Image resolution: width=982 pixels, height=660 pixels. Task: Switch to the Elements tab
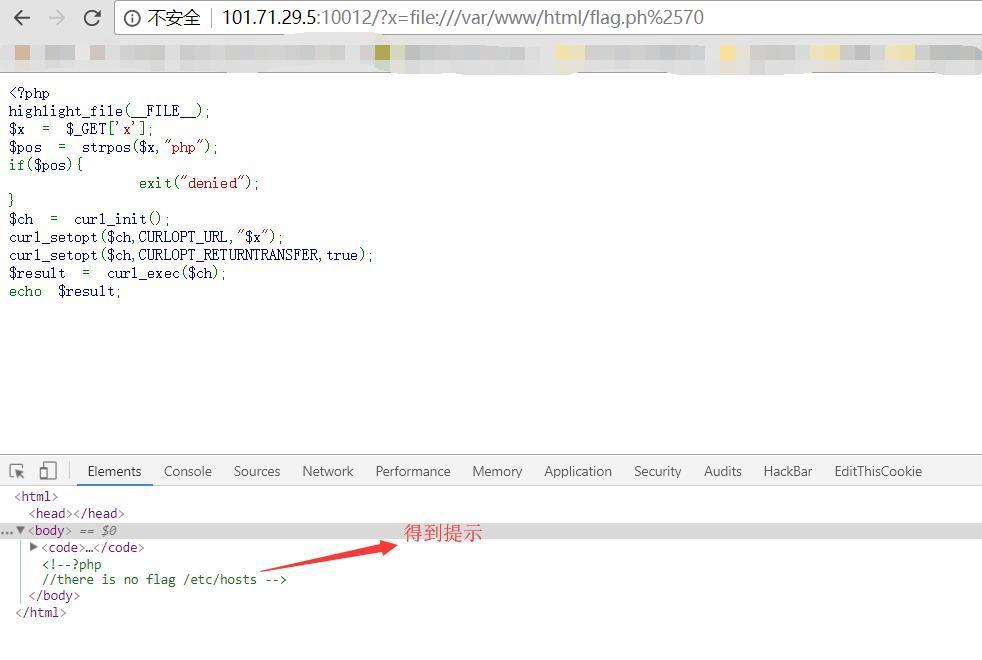tap(115, 471)
